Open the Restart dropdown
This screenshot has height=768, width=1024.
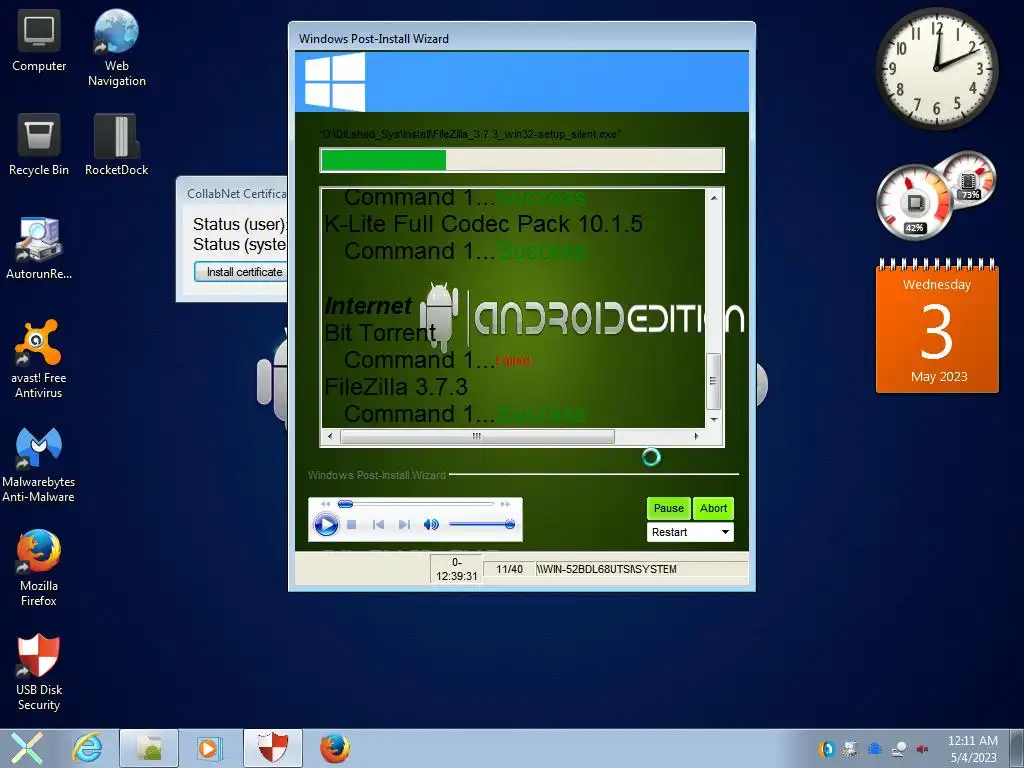pyautogui.click(x=690, y=532)
